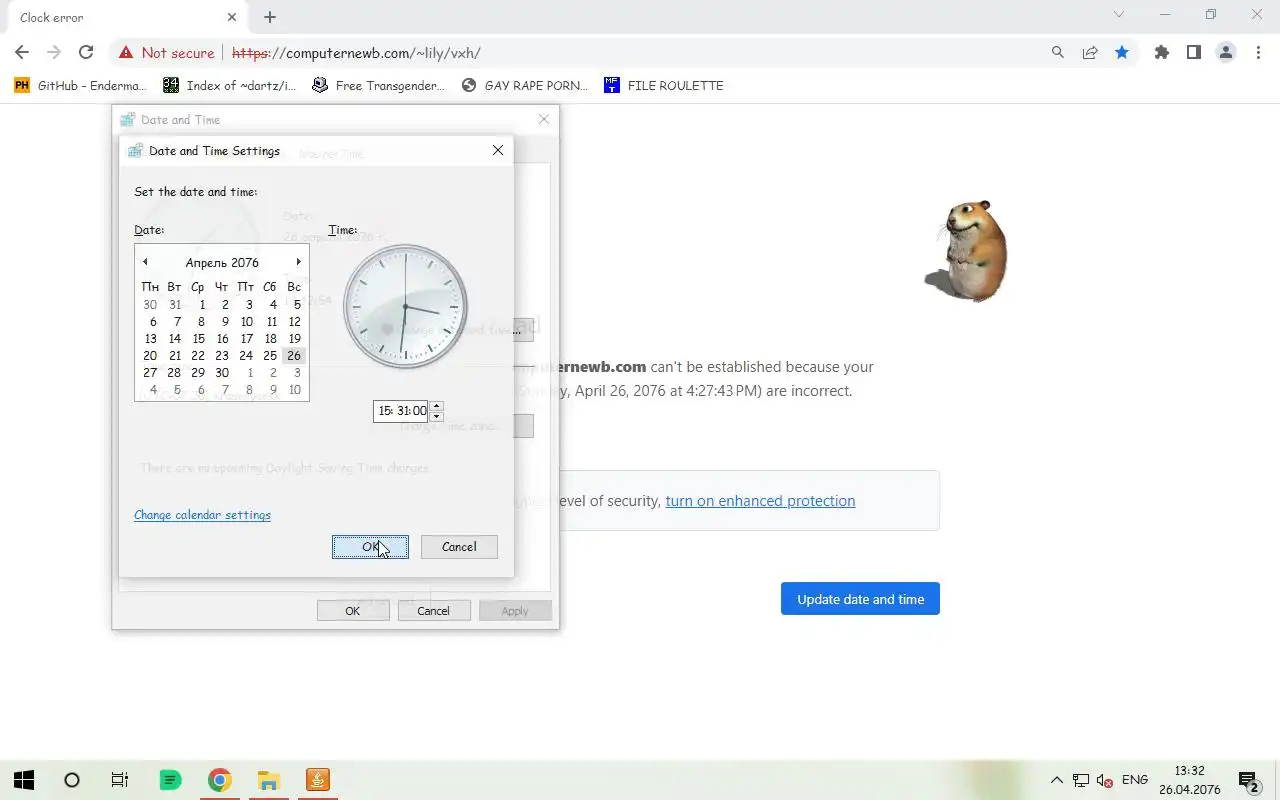Open the Extensions puzzle icon
The image size is (1280, 800).
point(1162,53)
